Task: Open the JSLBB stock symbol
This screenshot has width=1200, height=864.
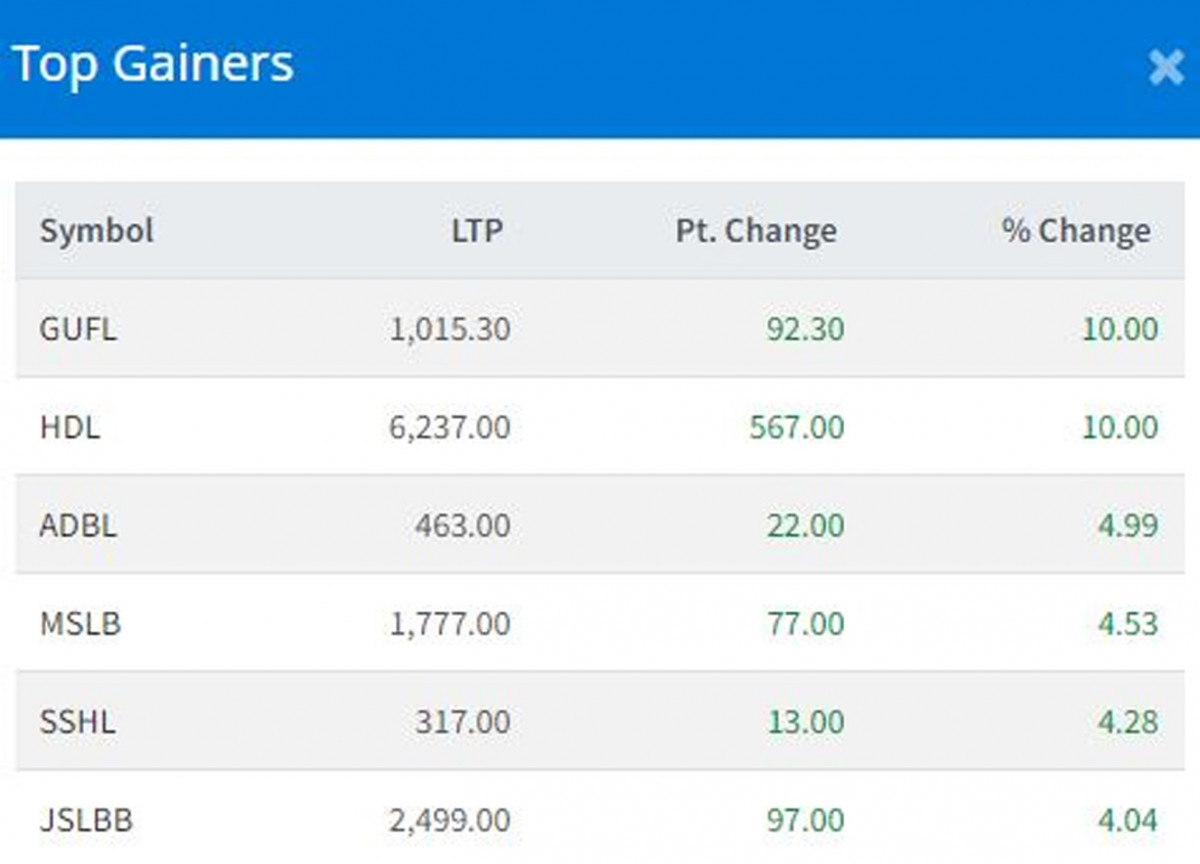Action: click(86, 821)
